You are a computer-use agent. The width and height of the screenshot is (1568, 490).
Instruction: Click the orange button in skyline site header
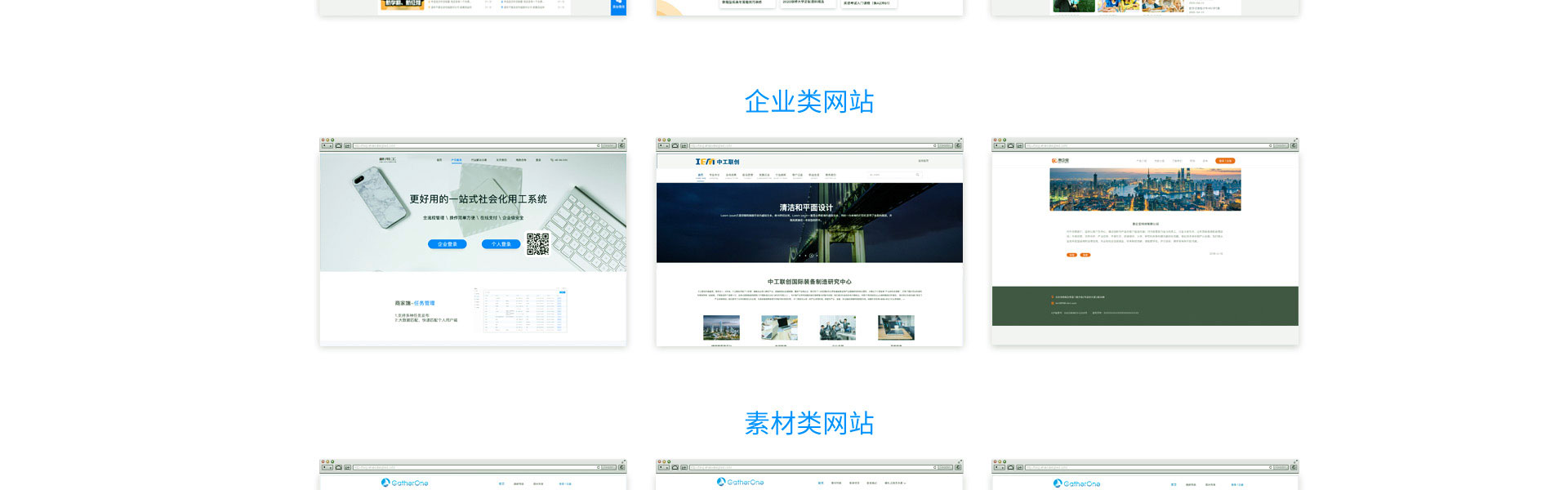(1225, 161)
